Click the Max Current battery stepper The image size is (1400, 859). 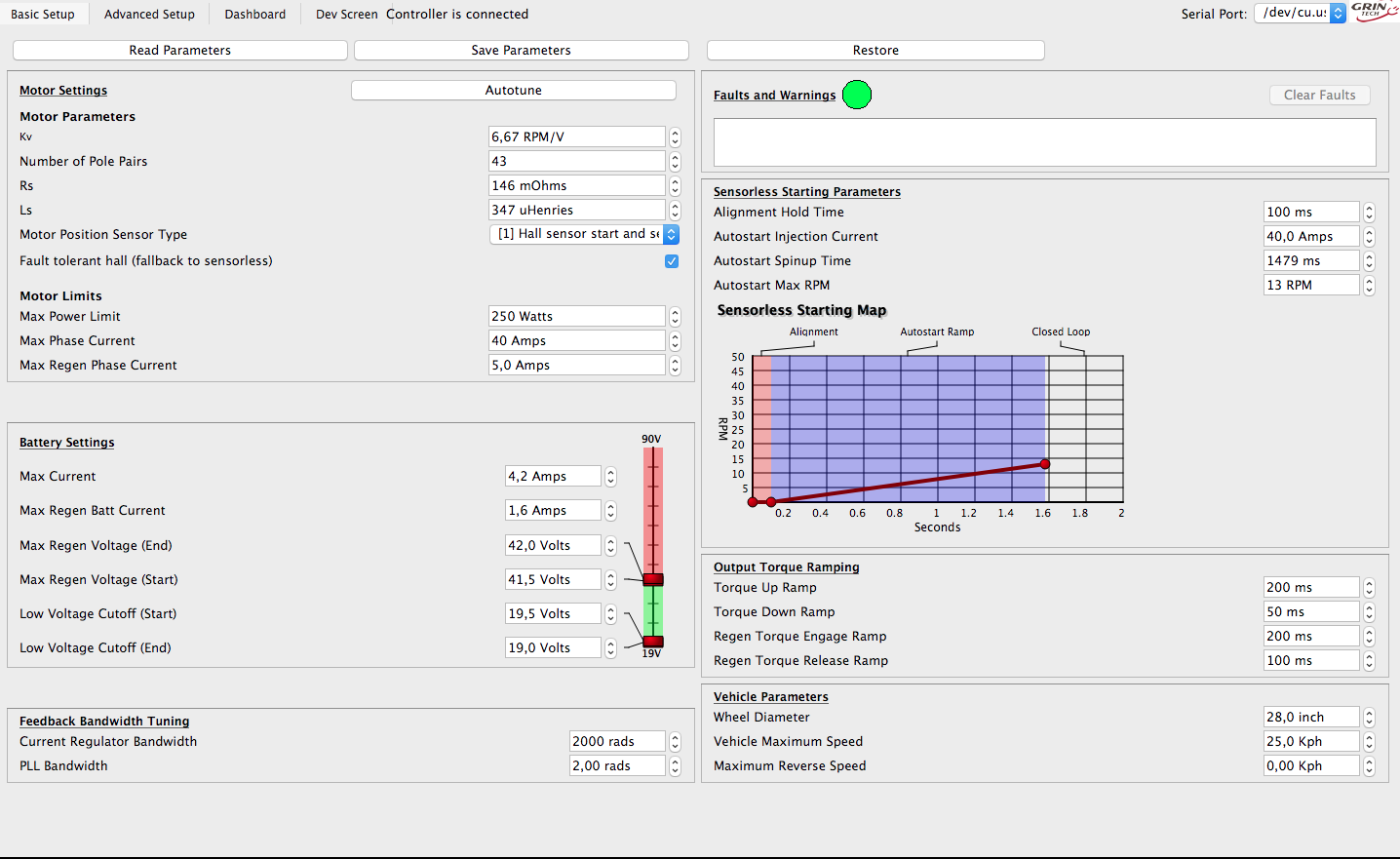610,477
